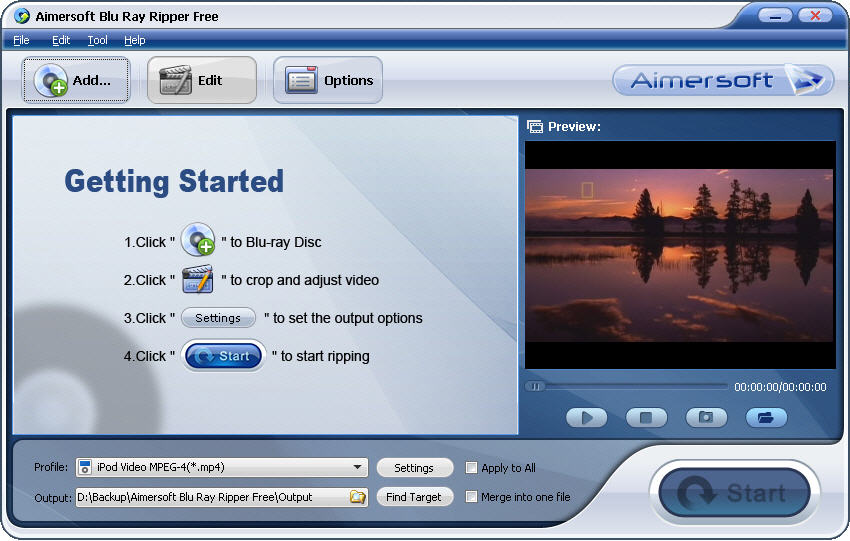
Task: Open the File menu
Action: 21,40
